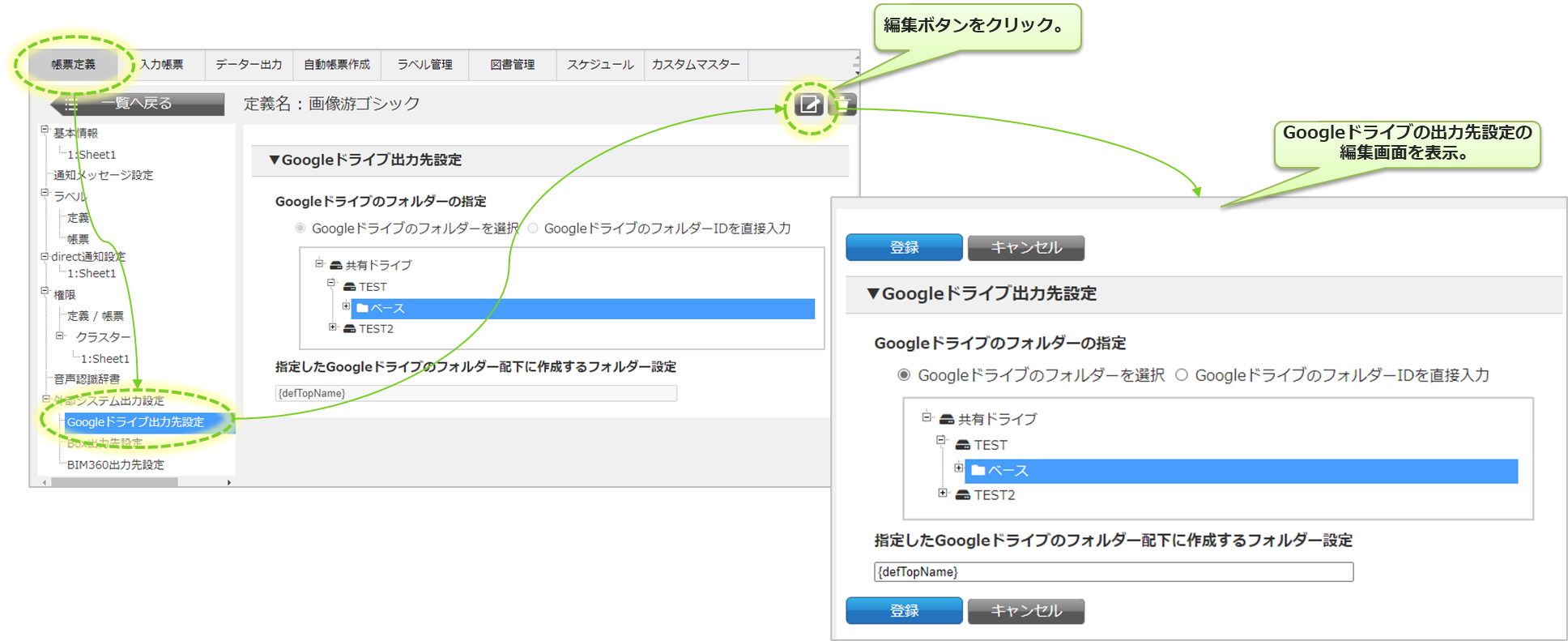Select 'Googleドライブのフォルダーを選択' radio in edit panel

pos(904,375)
